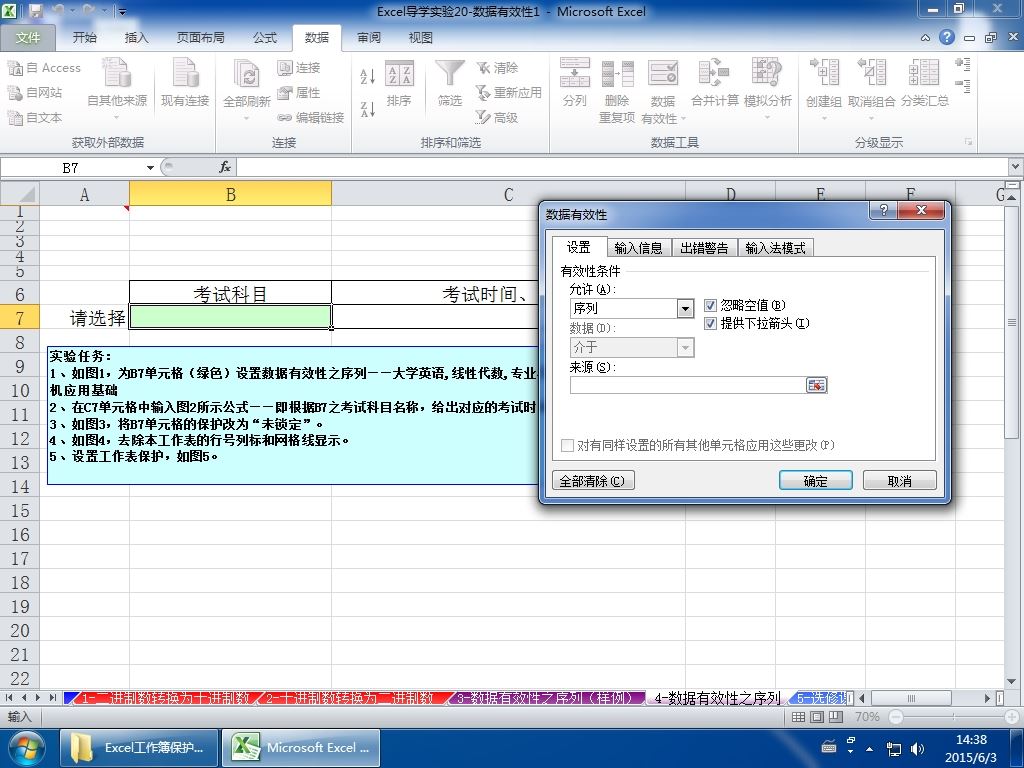Screen dimensions: 1024x768
Task: Open the 出错警告 dialog tab
Action: pos(704,248)
